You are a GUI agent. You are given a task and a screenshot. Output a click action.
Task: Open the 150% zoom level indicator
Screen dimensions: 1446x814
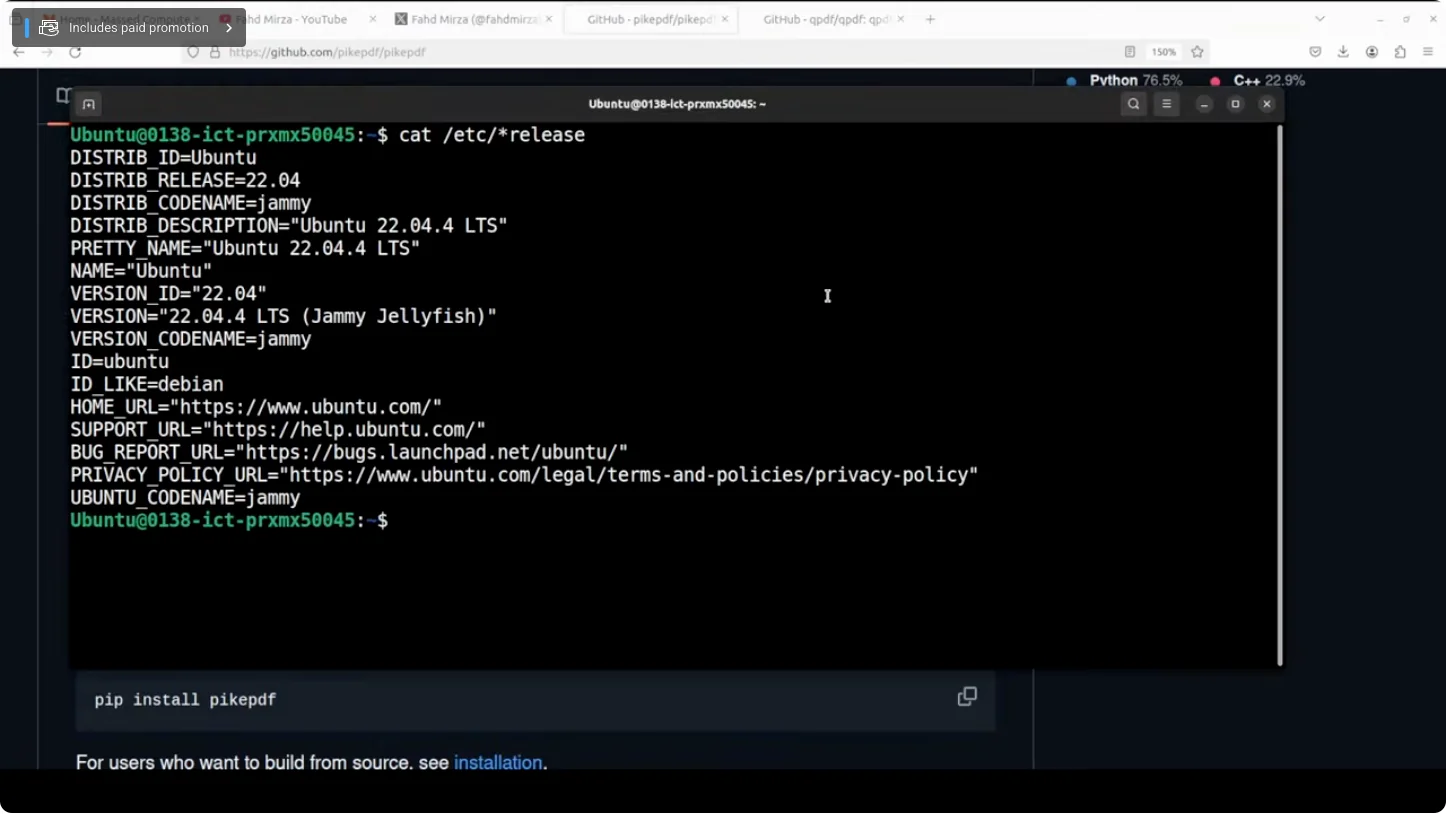[x=1163, y=52]
